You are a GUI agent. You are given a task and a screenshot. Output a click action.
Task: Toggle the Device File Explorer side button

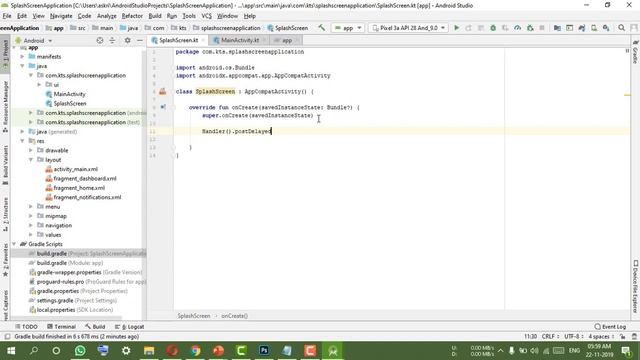point(635,287)
